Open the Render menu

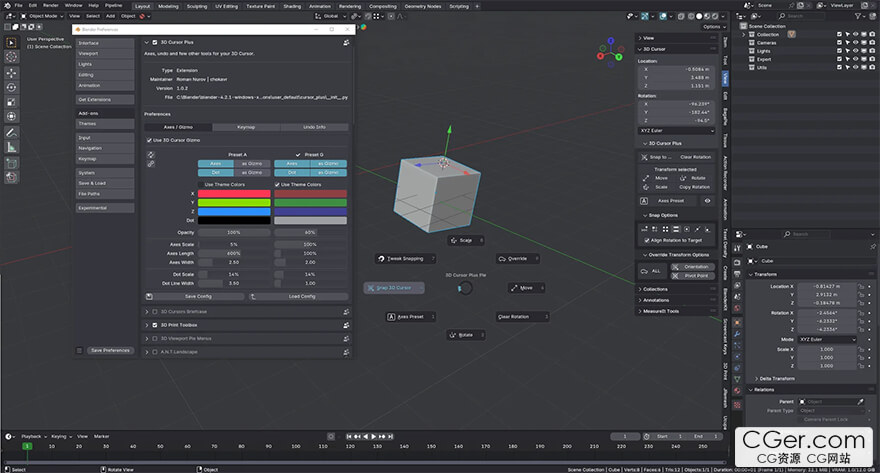(x=51, y=6)
